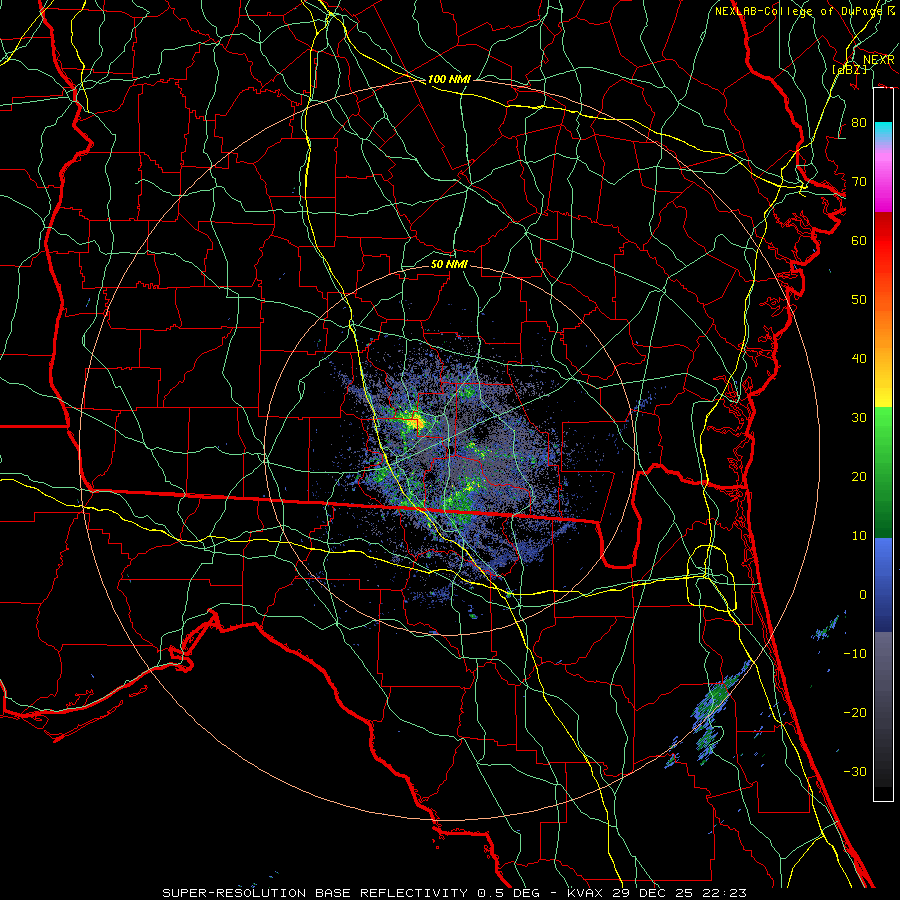
Task: Click the -20 dBZ scale value
Action: pyautogui.click(x=855, y=713)
